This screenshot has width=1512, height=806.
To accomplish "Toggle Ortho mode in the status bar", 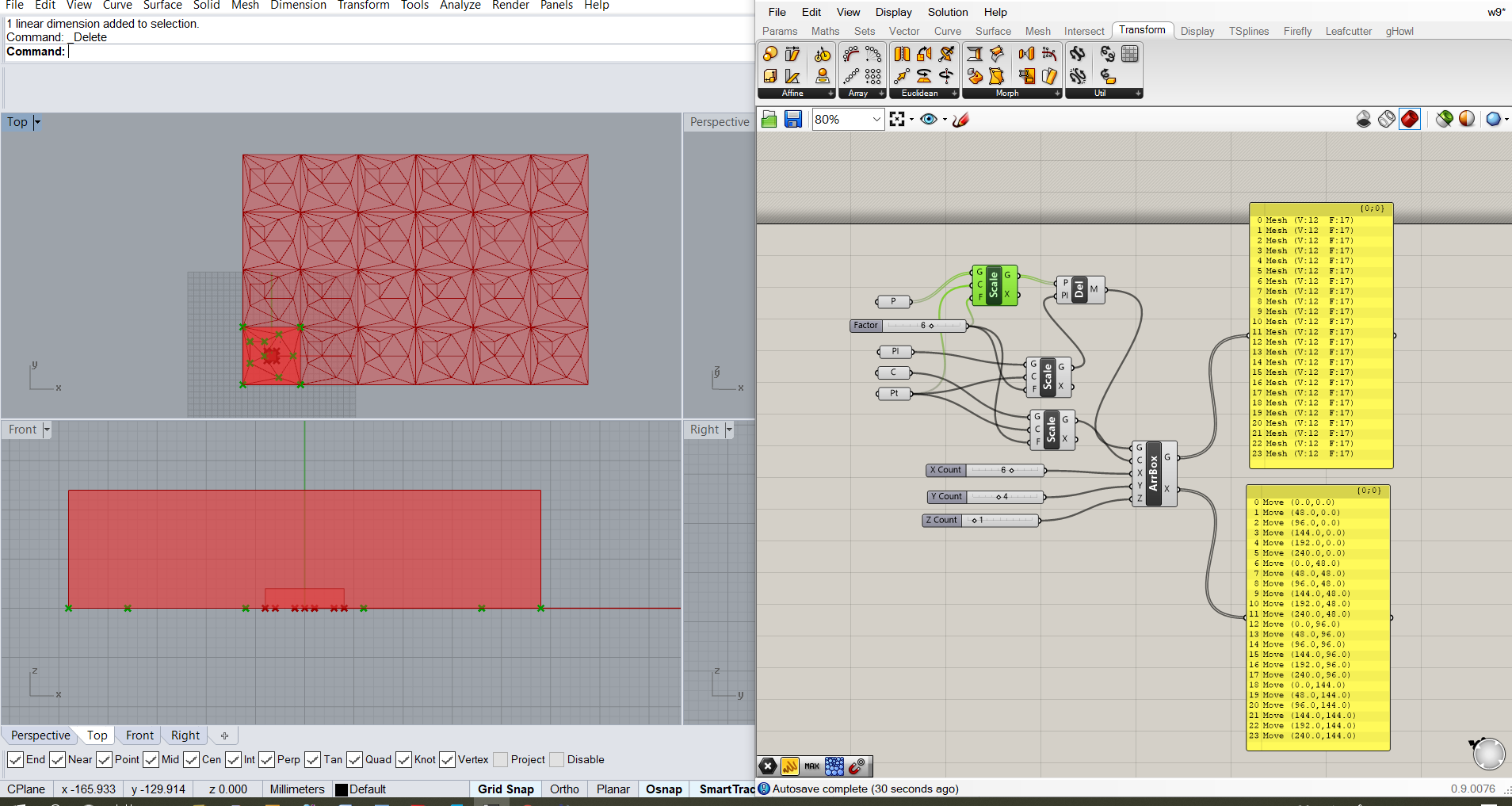I will pos(564,789).
